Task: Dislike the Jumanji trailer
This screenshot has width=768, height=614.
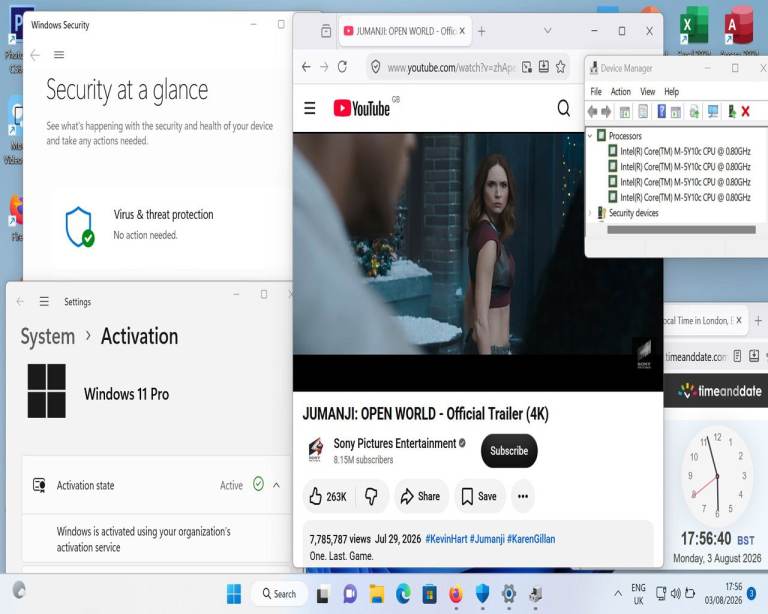Action: [371, 496]
